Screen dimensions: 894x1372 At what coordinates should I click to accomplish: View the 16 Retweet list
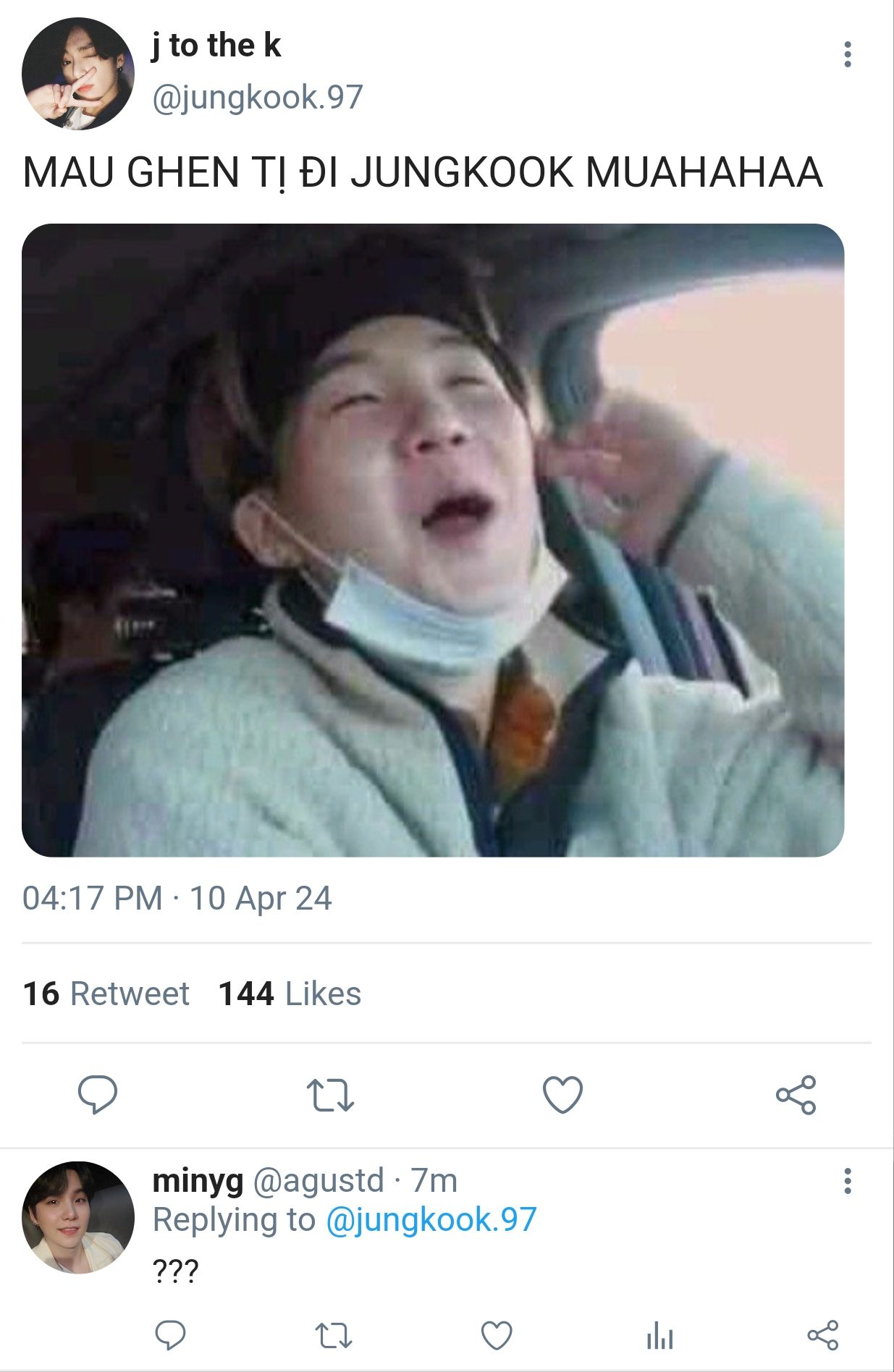point(106,994)
